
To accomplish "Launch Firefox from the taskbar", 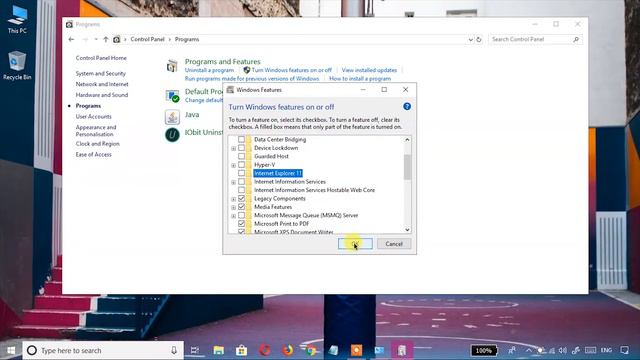I will [x=287, y=350].
